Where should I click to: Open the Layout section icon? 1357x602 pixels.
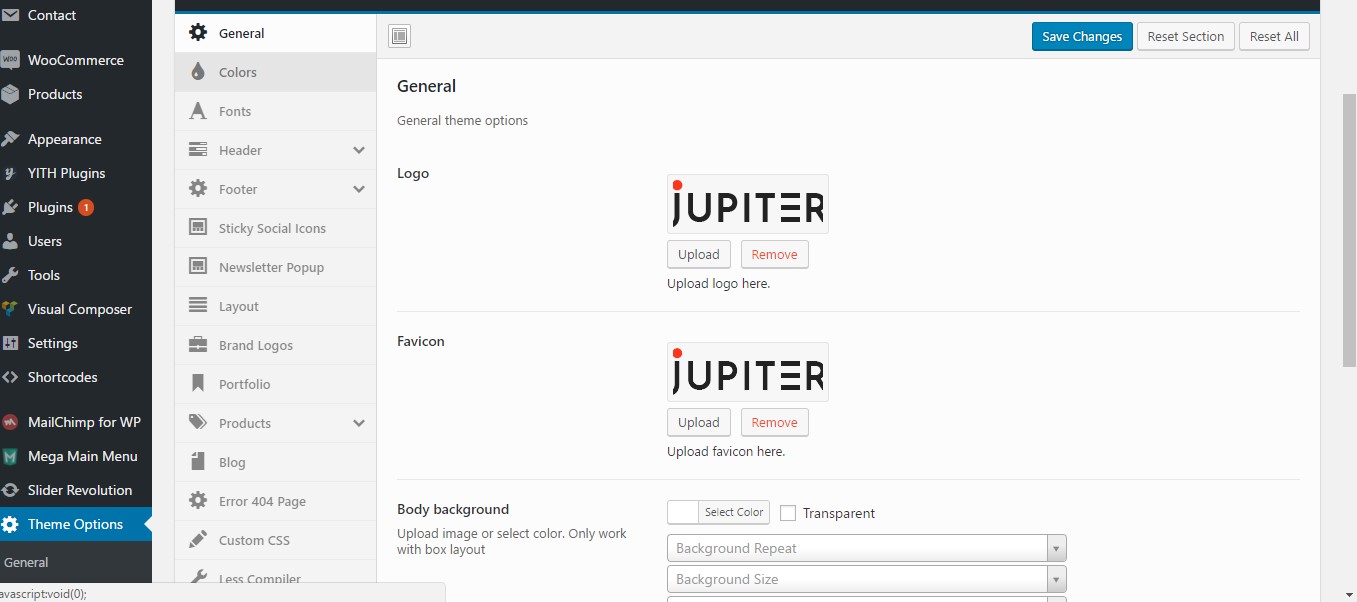(198, 306)
